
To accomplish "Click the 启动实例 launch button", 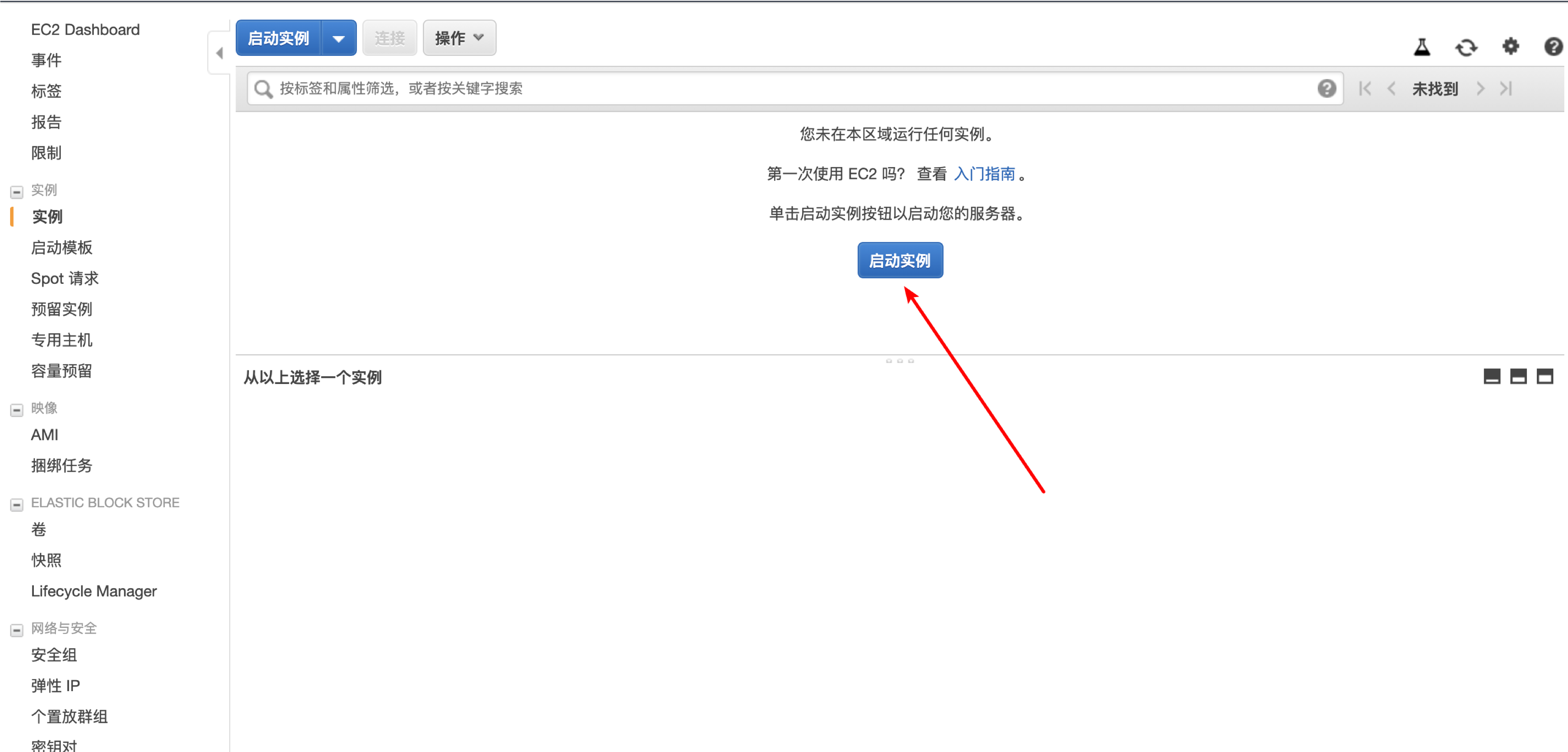I will [x=898, y=260].
